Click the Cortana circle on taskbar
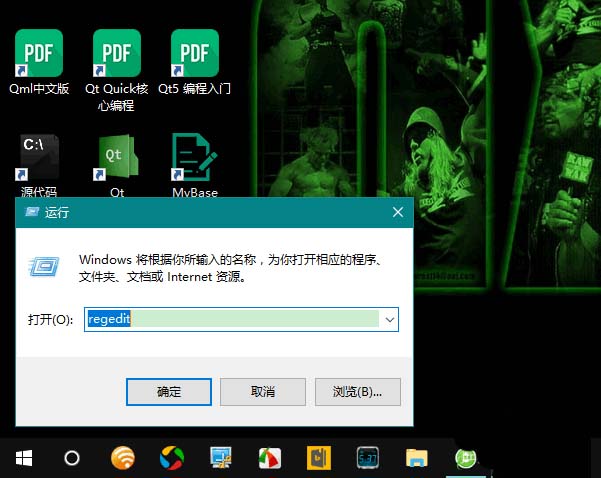 [x=72, y=458]
